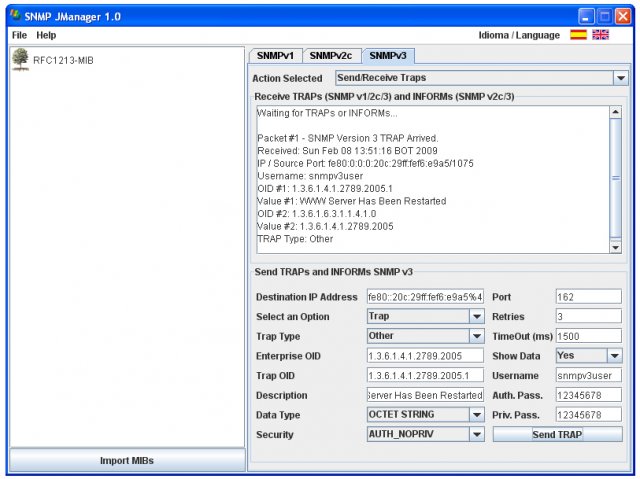Click the Enterprise OID field

(x=425, y=355)
